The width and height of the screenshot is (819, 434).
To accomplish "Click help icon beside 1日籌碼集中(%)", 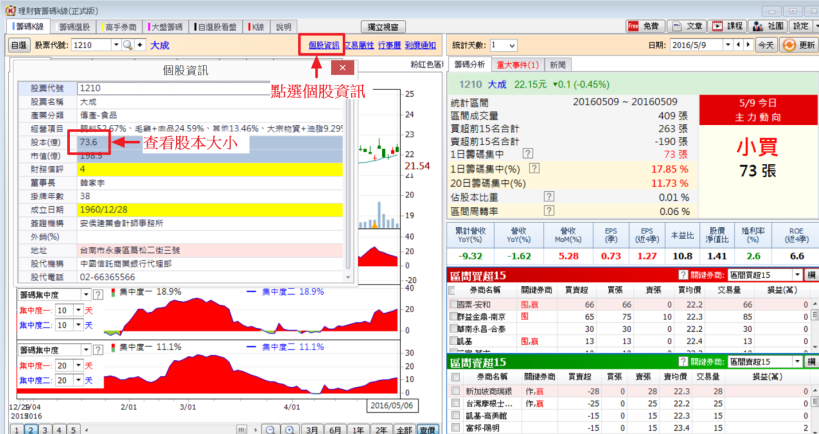I will tap(534, 168).
